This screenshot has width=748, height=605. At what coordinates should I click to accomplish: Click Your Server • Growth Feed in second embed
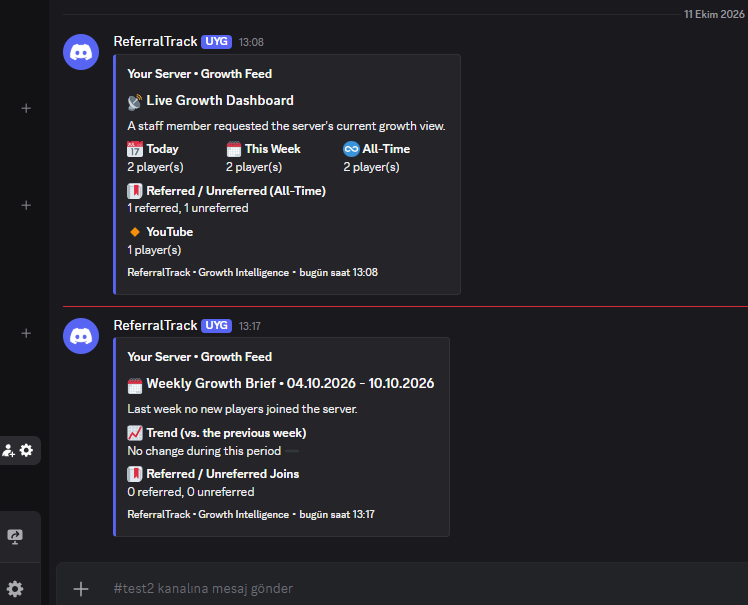(199, 357)
